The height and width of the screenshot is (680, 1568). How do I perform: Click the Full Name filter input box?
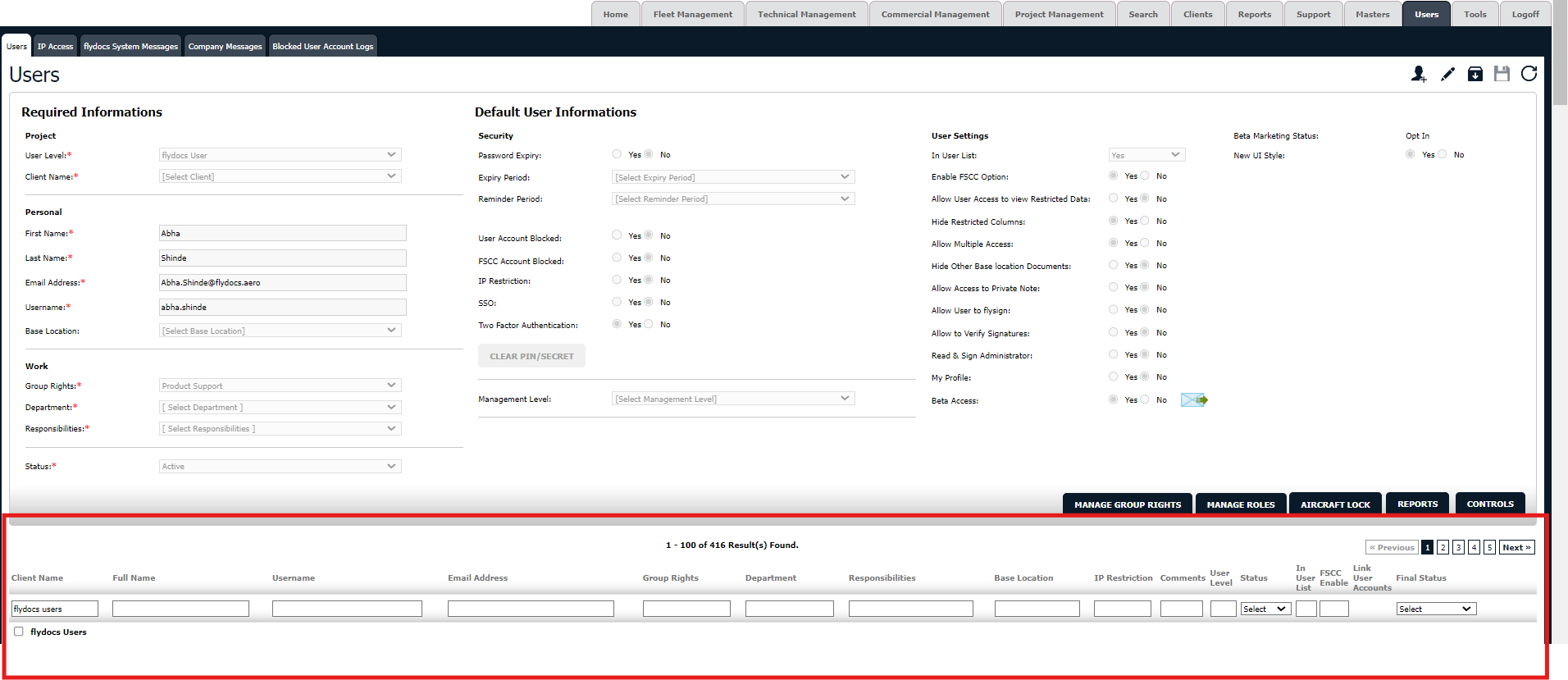[180, 609]
